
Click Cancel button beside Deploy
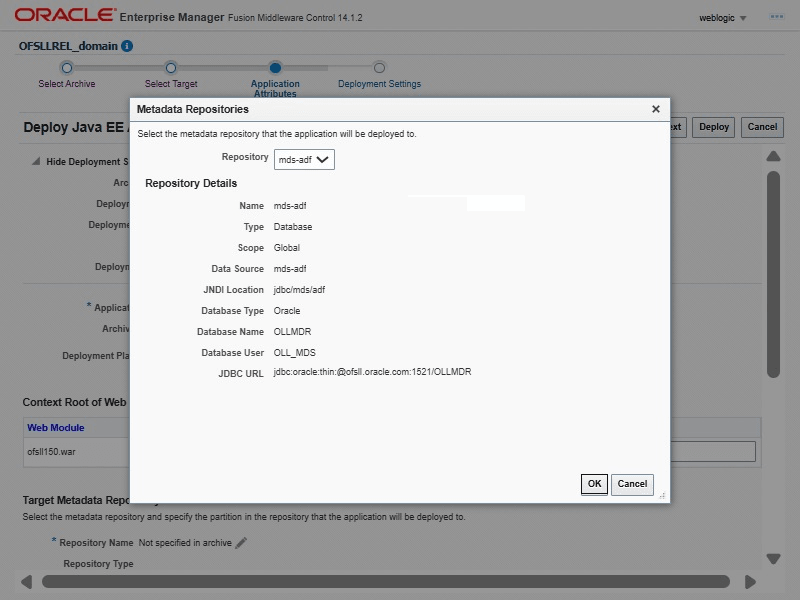(x=762, y=127)
